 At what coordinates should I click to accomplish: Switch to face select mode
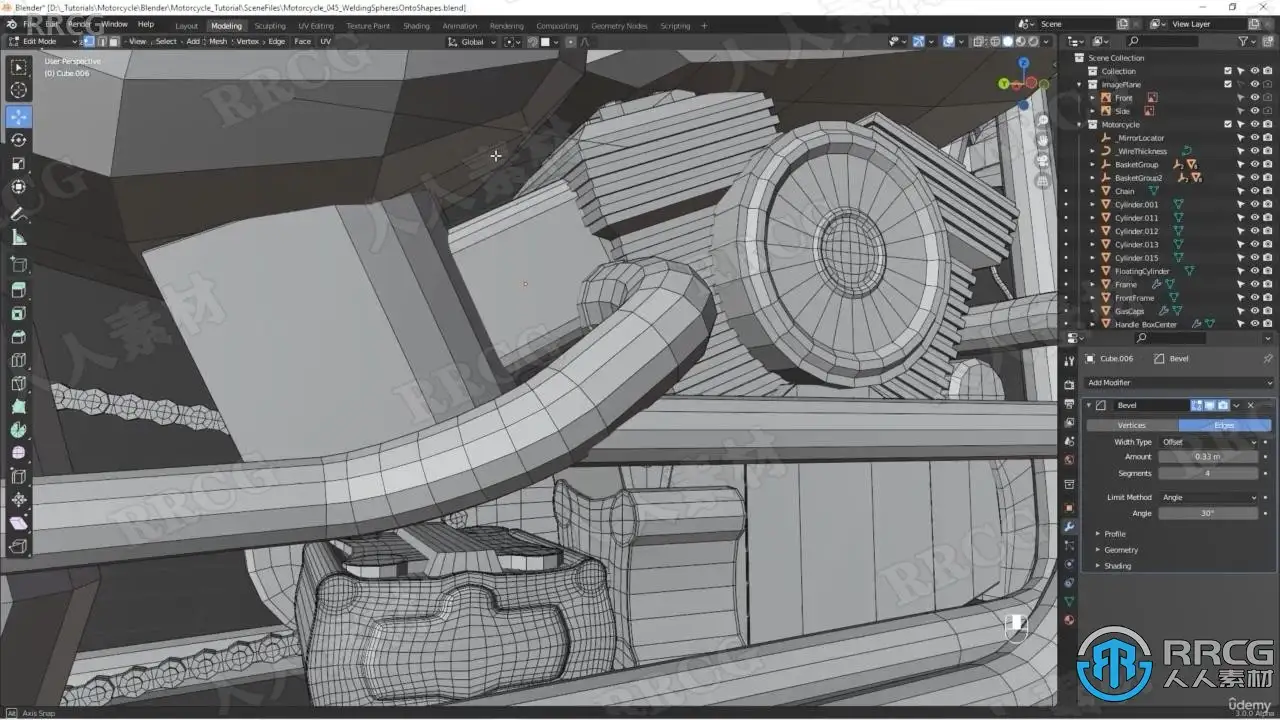[113, 41]
